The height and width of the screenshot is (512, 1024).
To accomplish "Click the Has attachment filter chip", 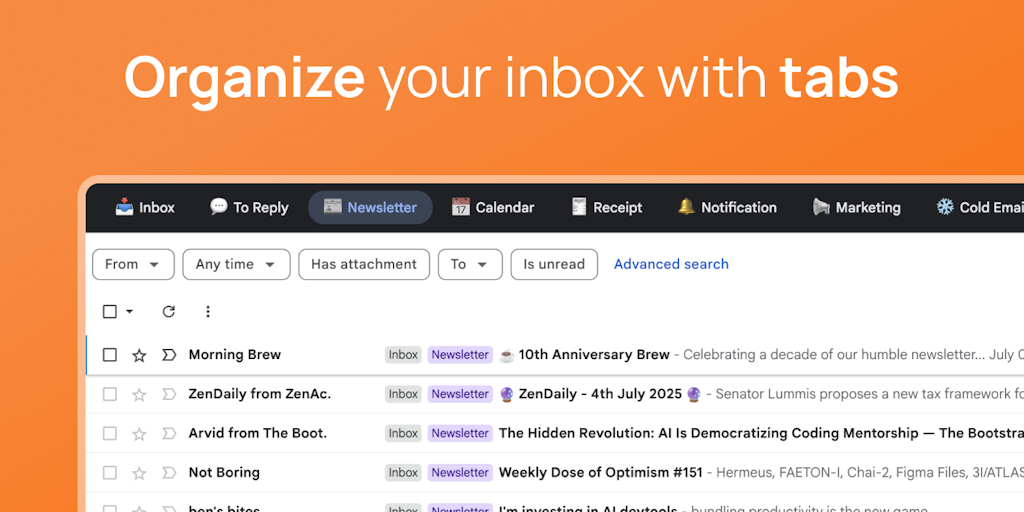I will 364,264.
